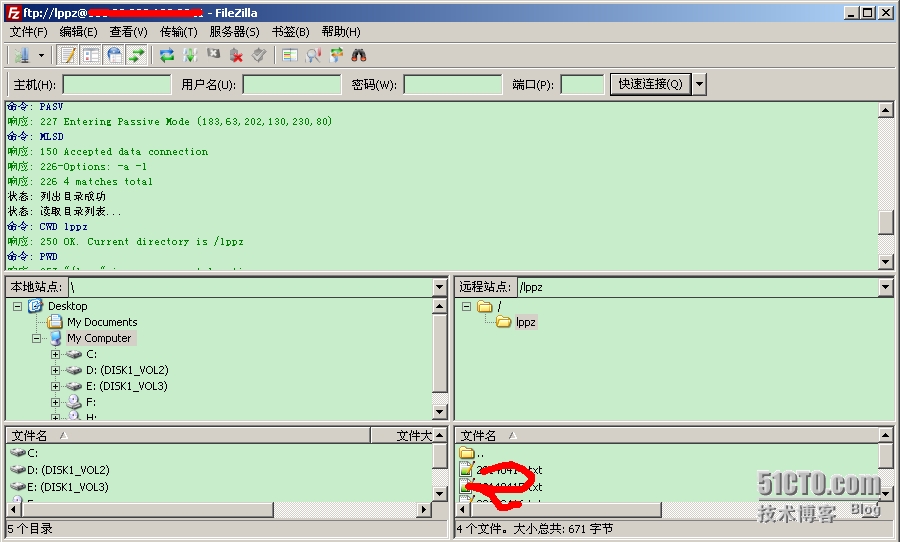Disconnect from the current server
This screenshot has height=542, width=900.
236,55
